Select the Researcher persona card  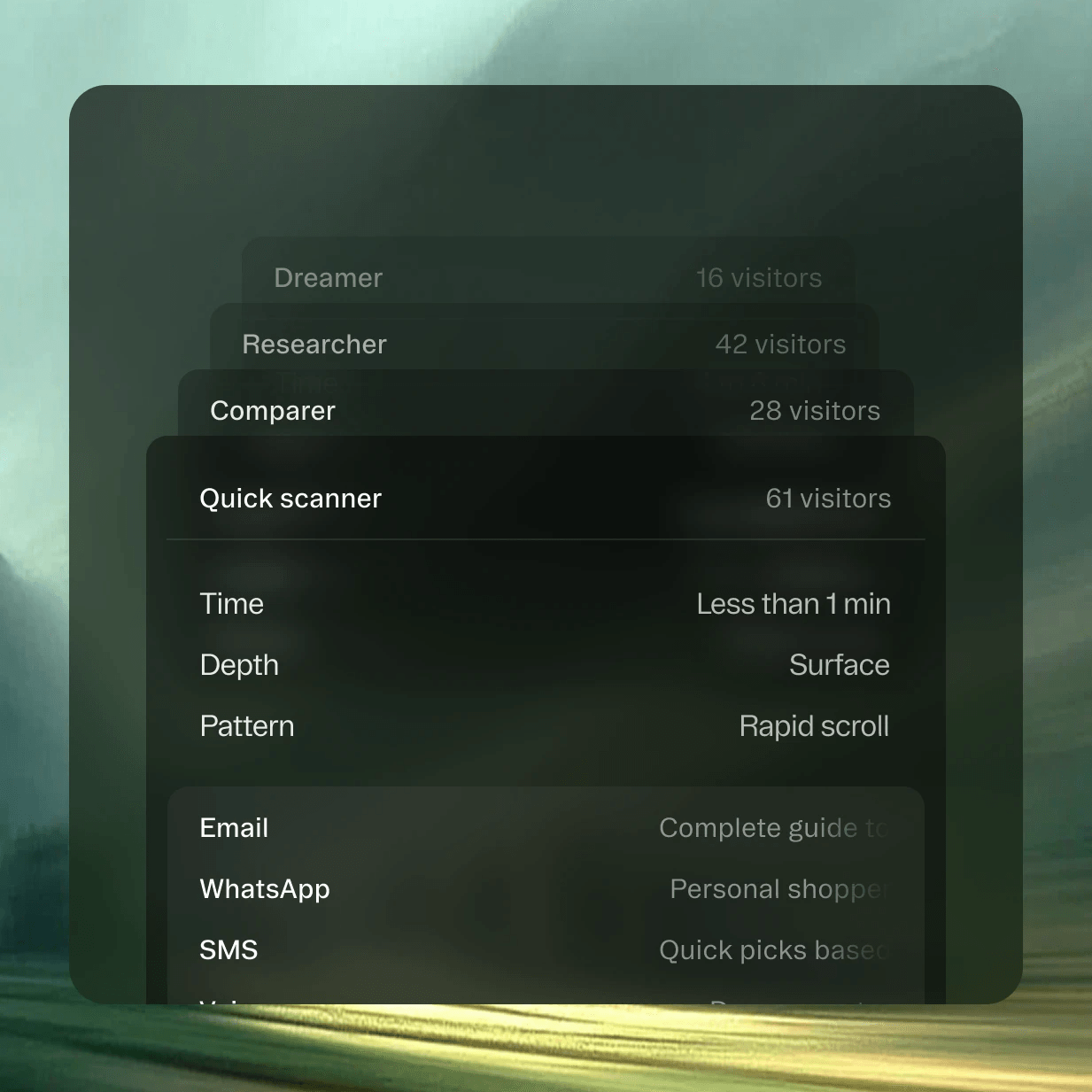pyautogui.click(x=545, y=337)
